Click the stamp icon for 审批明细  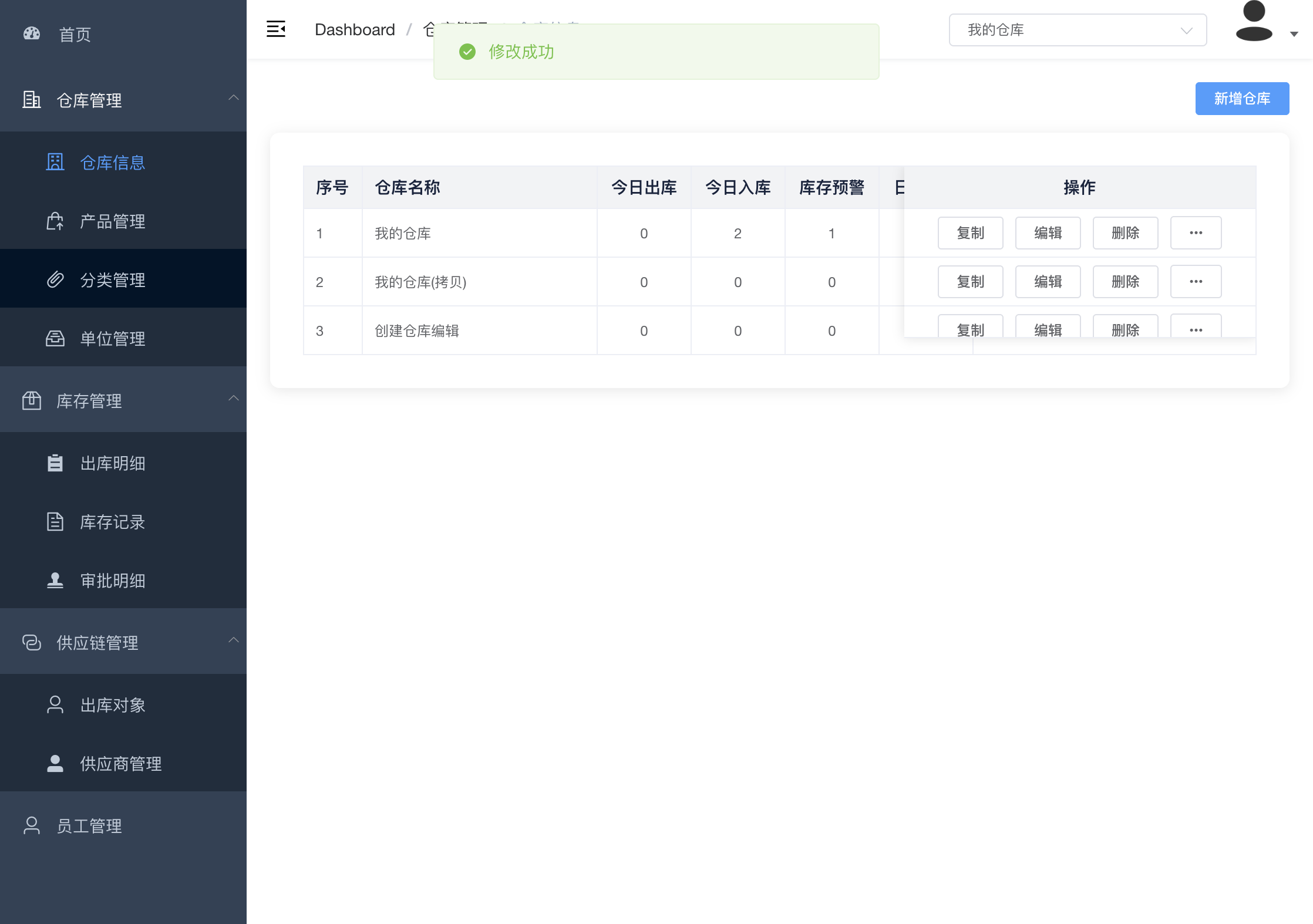click(55, 581)
